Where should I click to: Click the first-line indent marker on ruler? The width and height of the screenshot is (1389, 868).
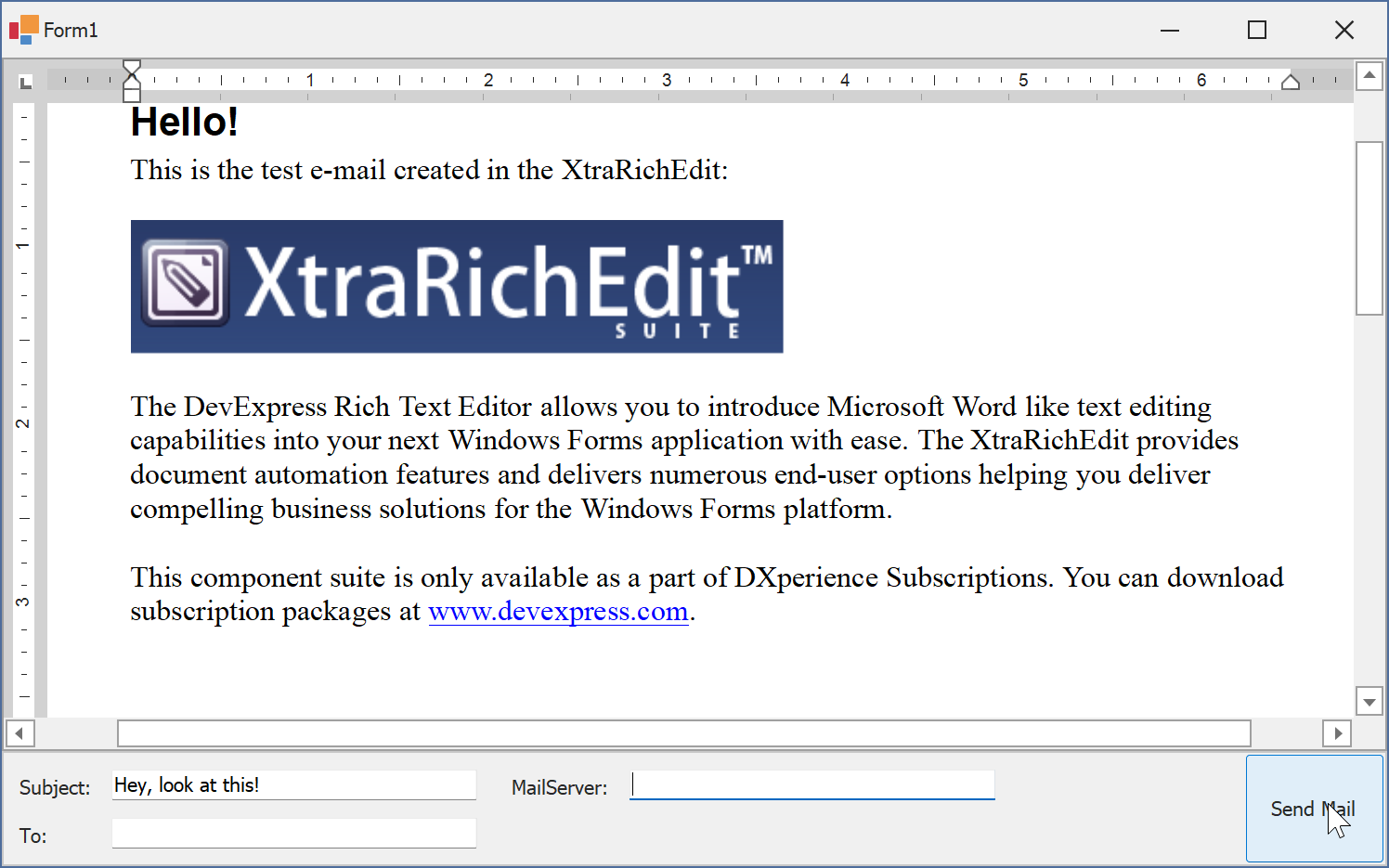[132, 67]
